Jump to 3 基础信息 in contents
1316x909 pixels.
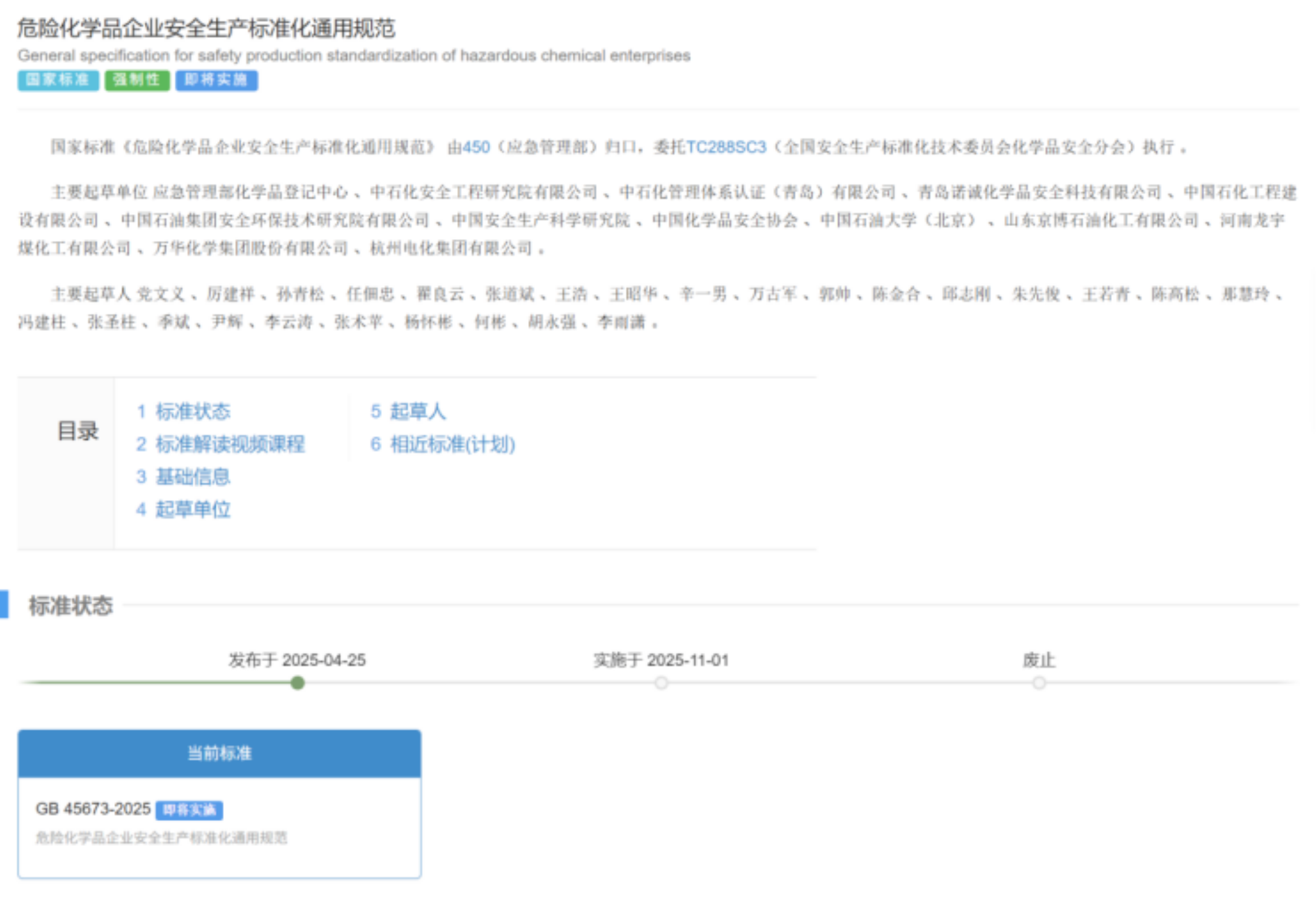tap(184, 476)
